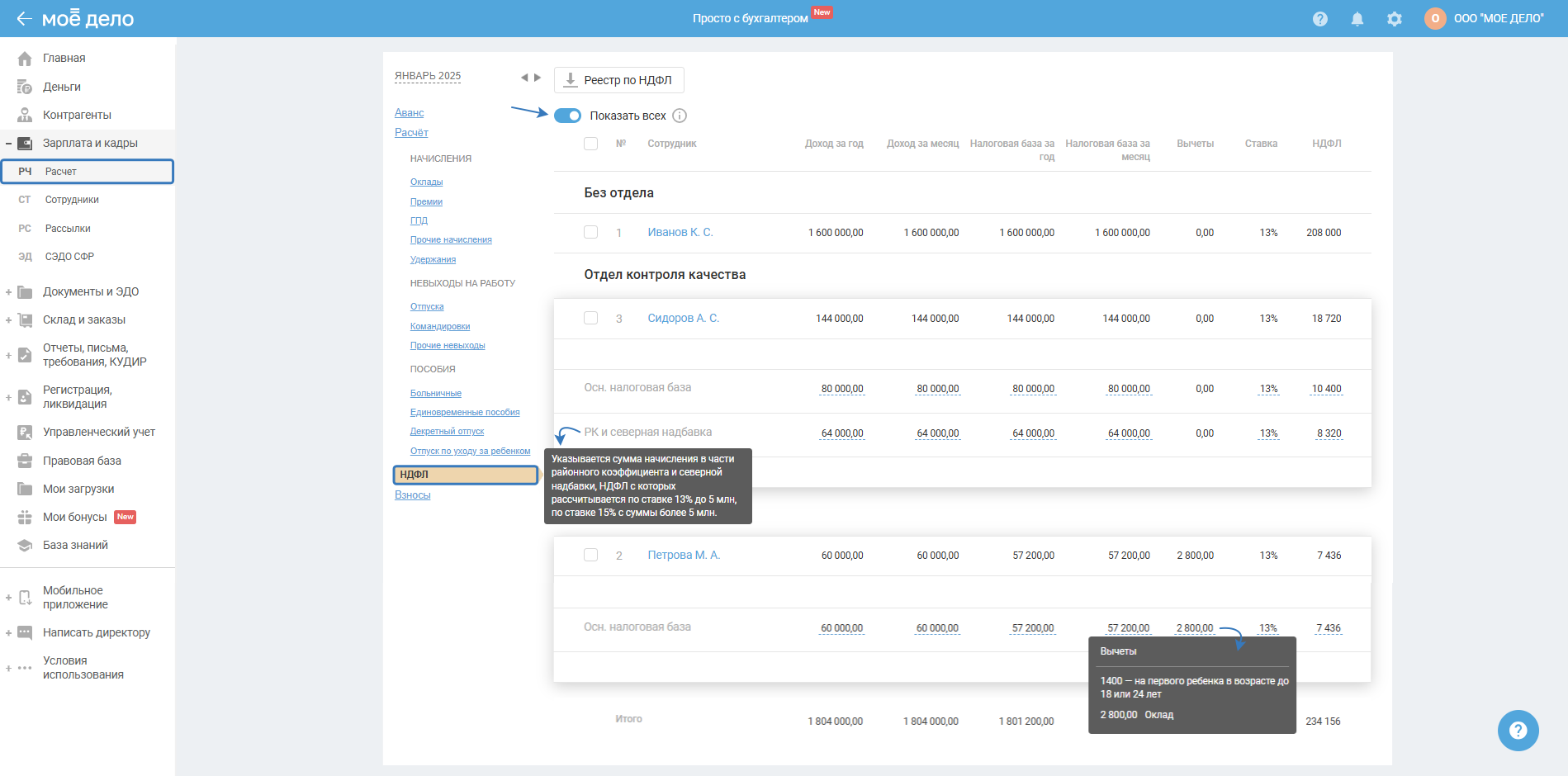Screen dimensions: 1568x776
Task: Go to next month with right arrow
Action: pos(538,78)
